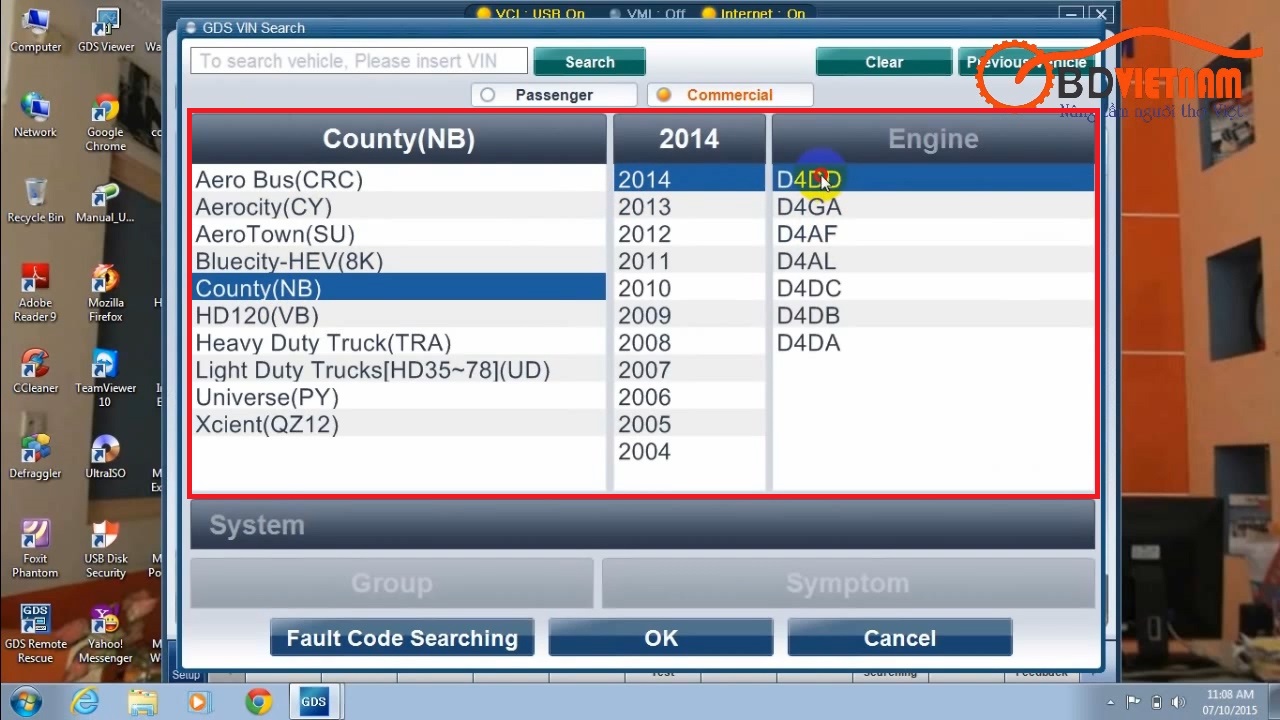Image resolution: width=1280 pixels, height=720 pixels.
Task: Select Aerocity(CY) model
Action: [x=399, y=207]
